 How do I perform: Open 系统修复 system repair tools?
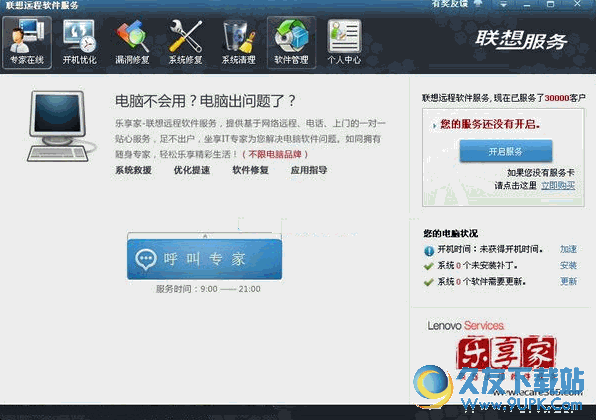[x=185, y=42]
